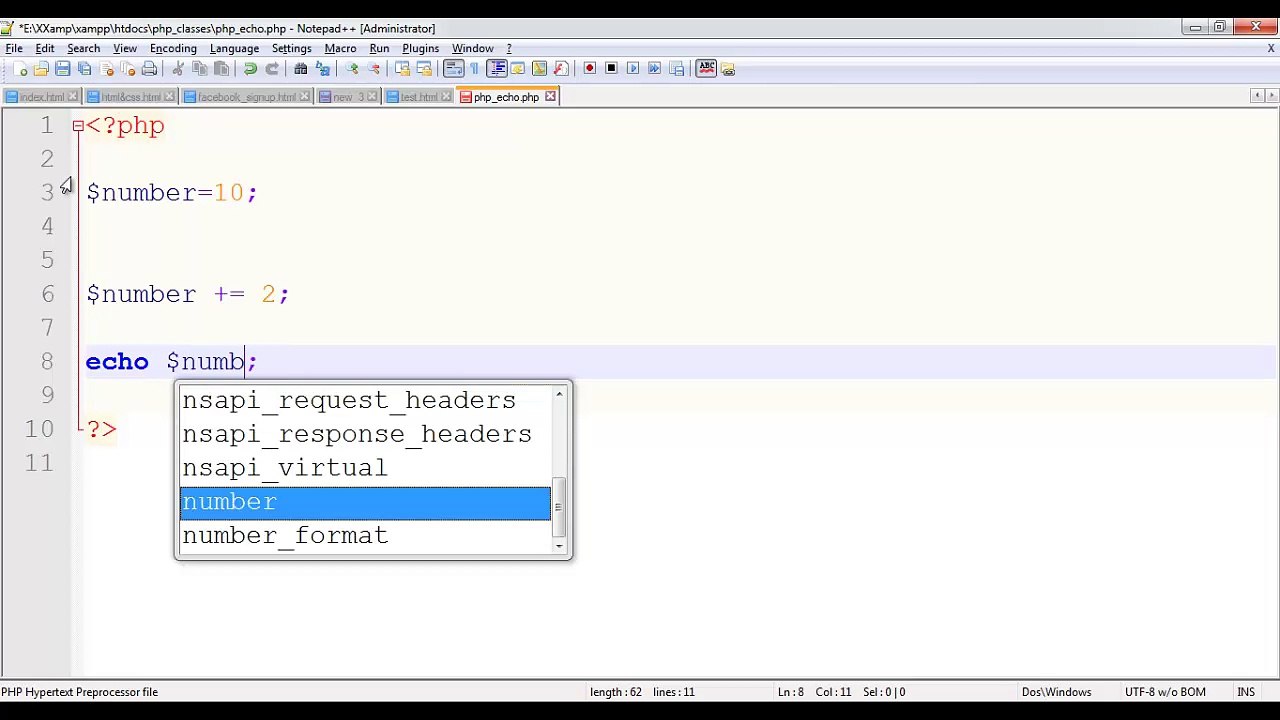Viewport: 1280px width, 720px height.
Task: Save the current recorded macro icon
Action: pos(677,69)
